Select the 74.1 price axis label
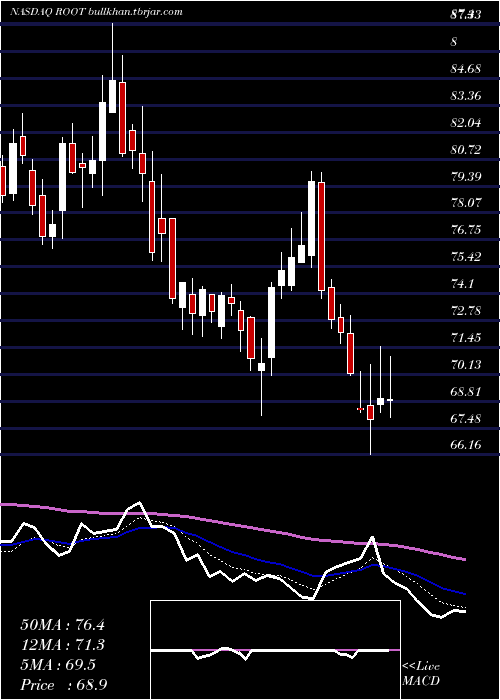Image resolution: width=500 pixels, height=700 pixels. [x=462, y=283]
